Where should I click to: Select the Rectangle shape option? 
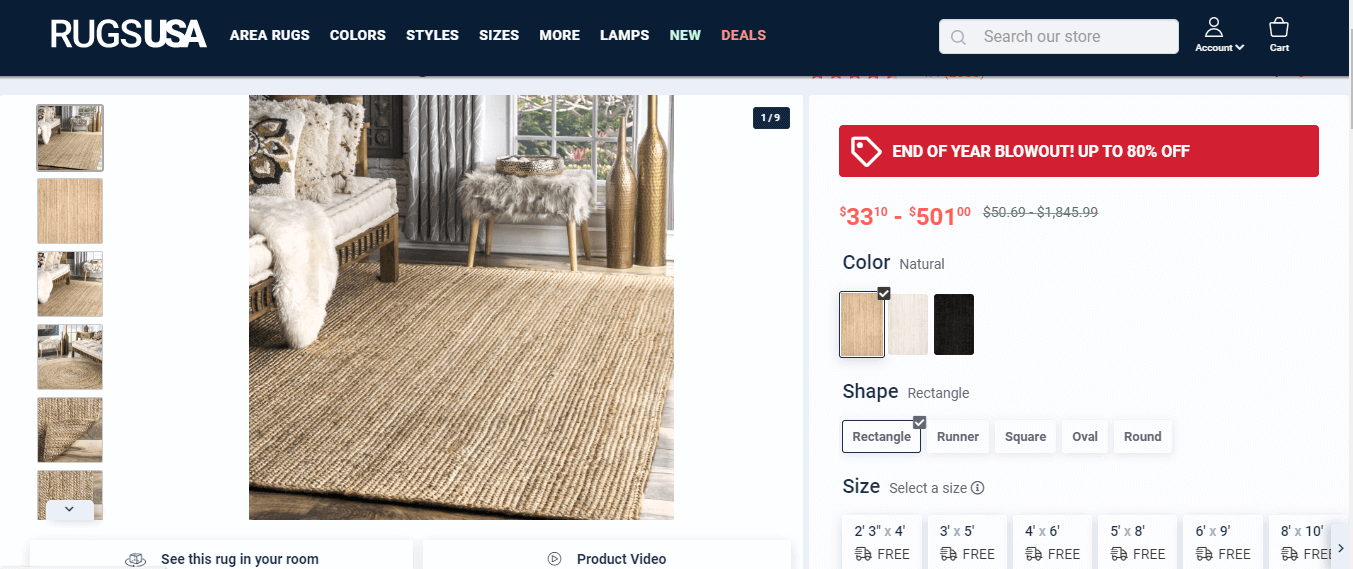click(882, 437)
